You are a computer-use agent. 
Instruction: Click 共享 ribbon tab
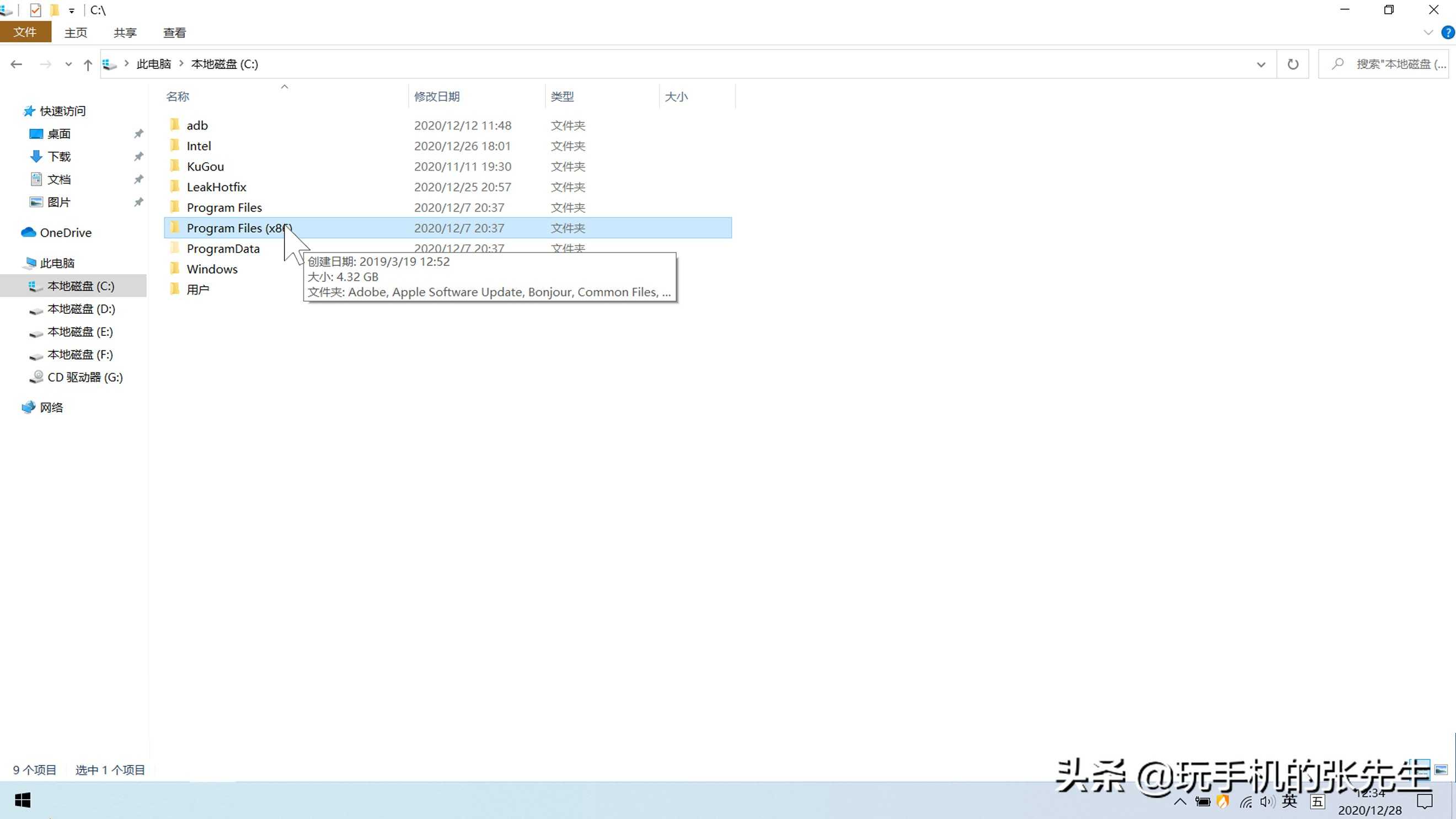[125, 32]
